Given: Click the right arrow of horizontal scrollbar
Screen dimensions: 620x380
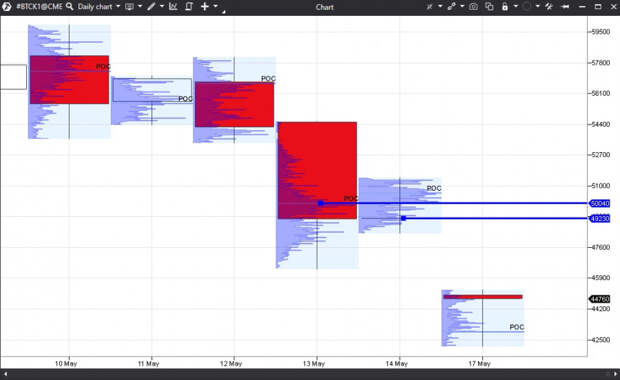Looking at the screenshot, I should click(615, 374).
